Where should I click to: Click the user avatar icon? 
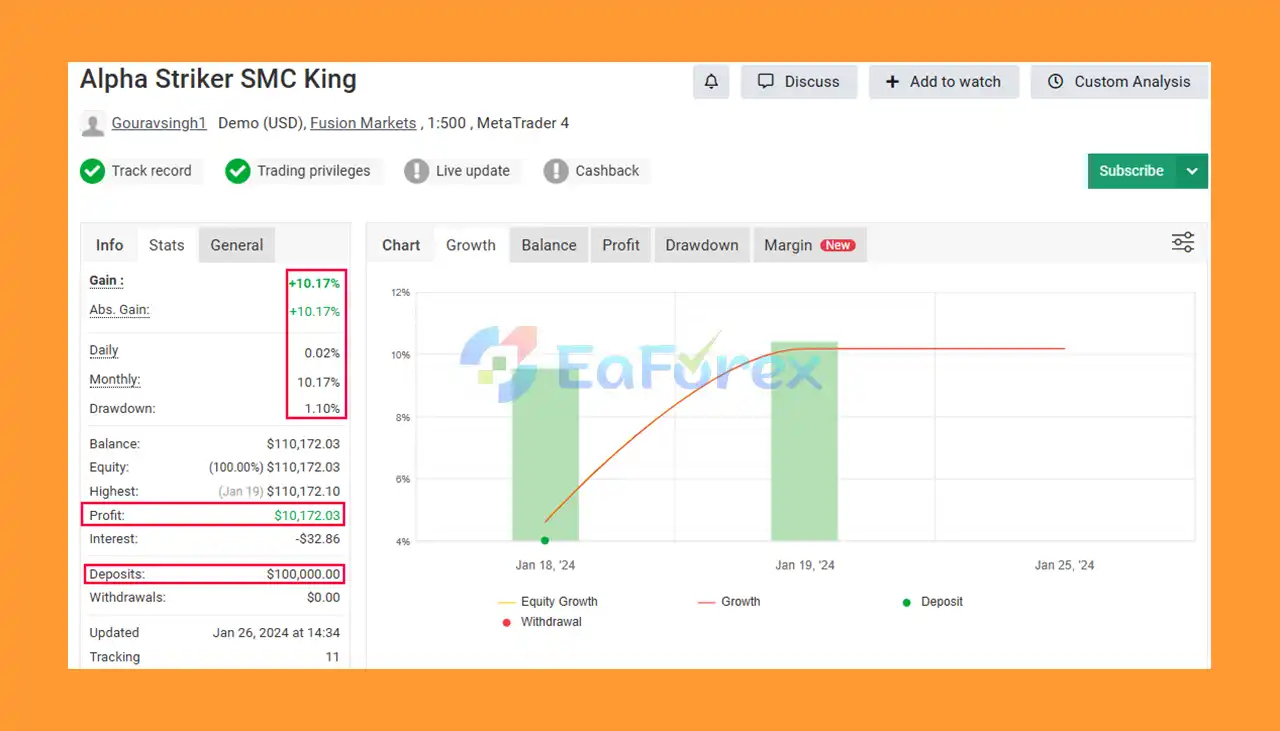pyautogui.click(x=93, y=125)
